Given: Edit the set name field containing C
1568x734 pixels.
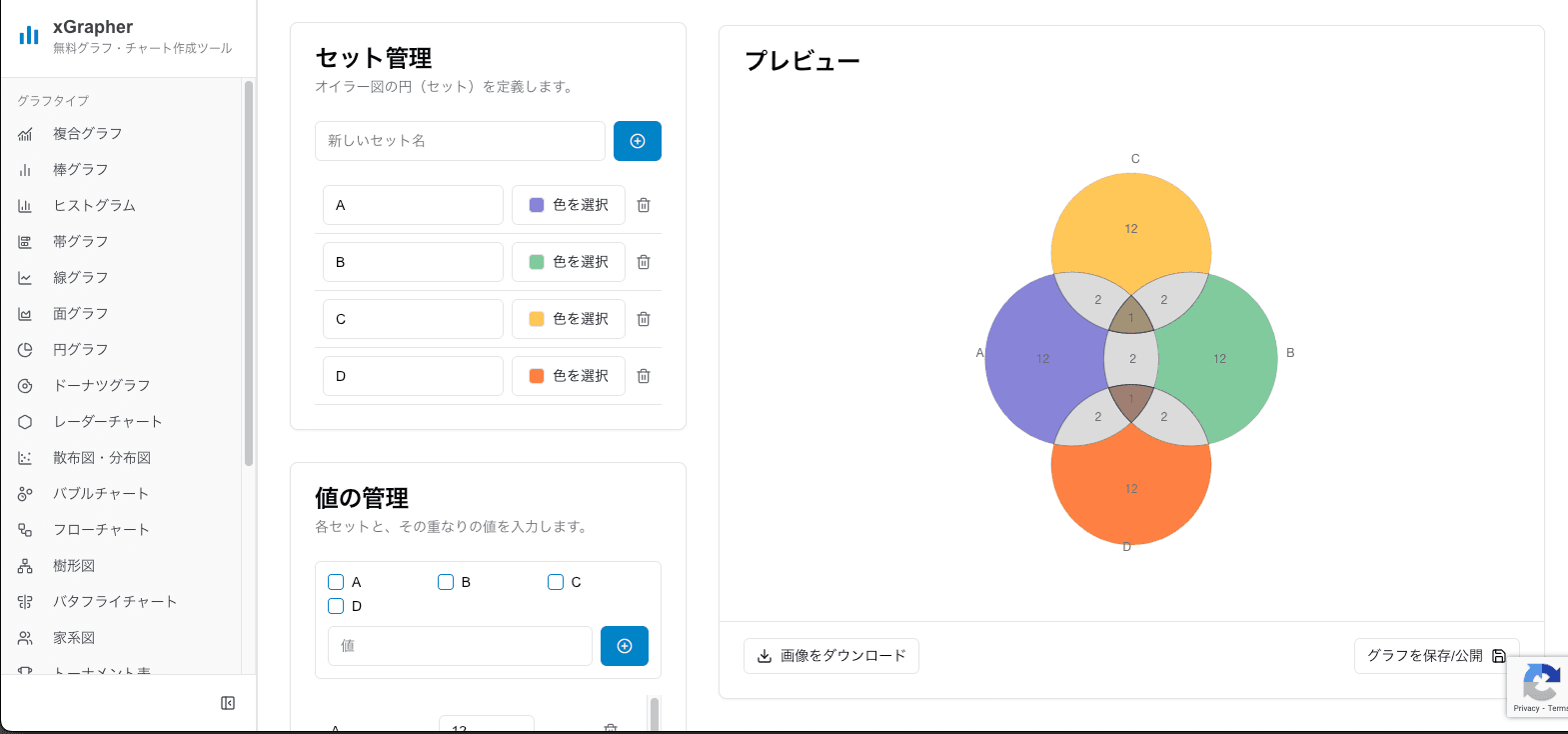Looking at the screenshot, I should [413, 319].
